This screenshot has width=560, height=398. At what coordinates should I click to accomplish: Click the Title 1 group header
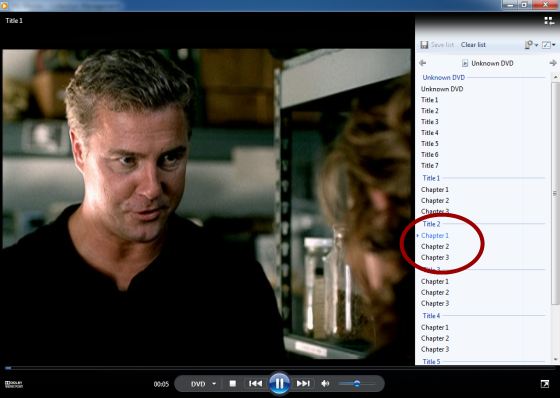[x=431, y=178]
